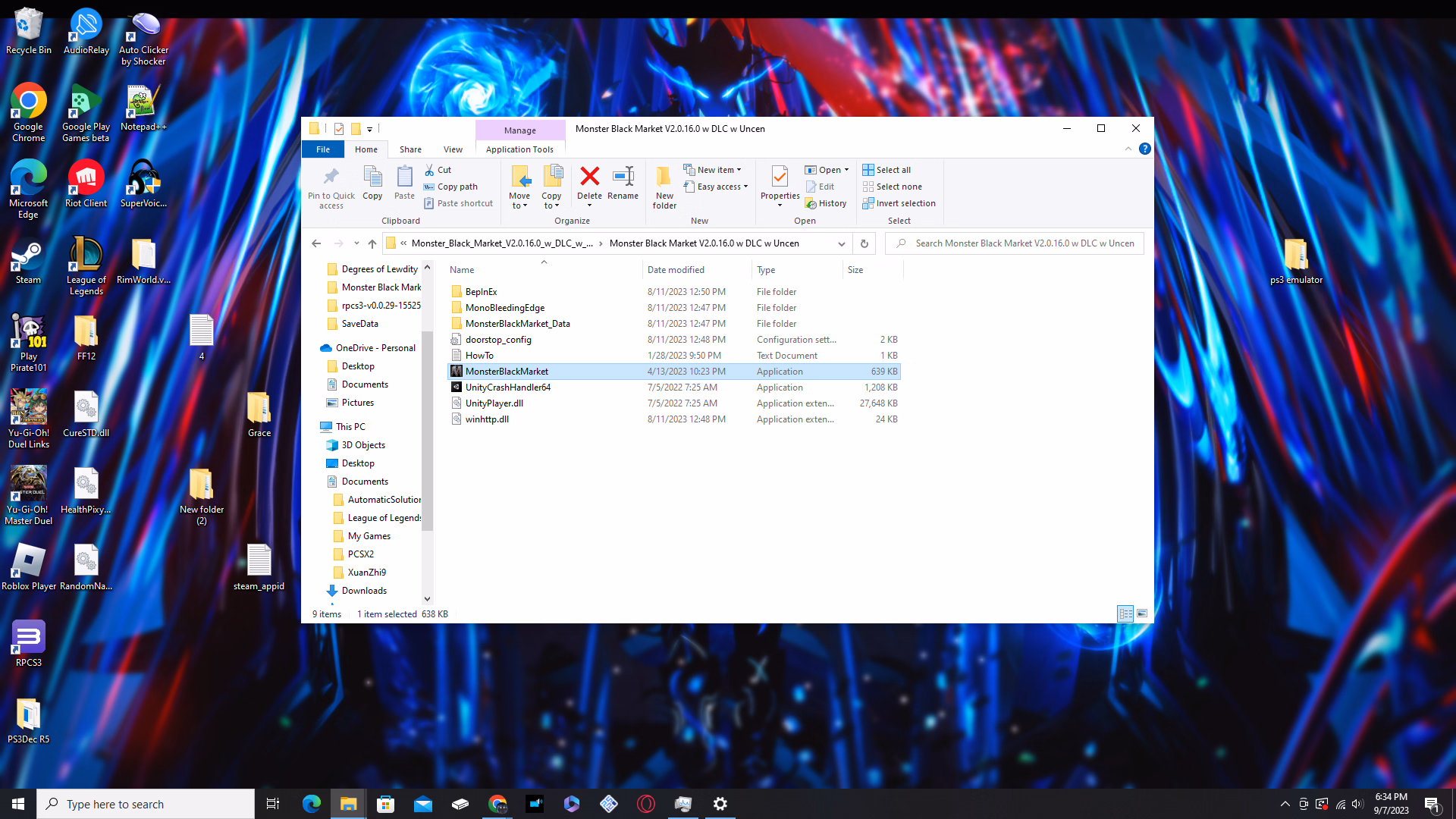Open Task View on the taskbar

(x=273, y=804)
